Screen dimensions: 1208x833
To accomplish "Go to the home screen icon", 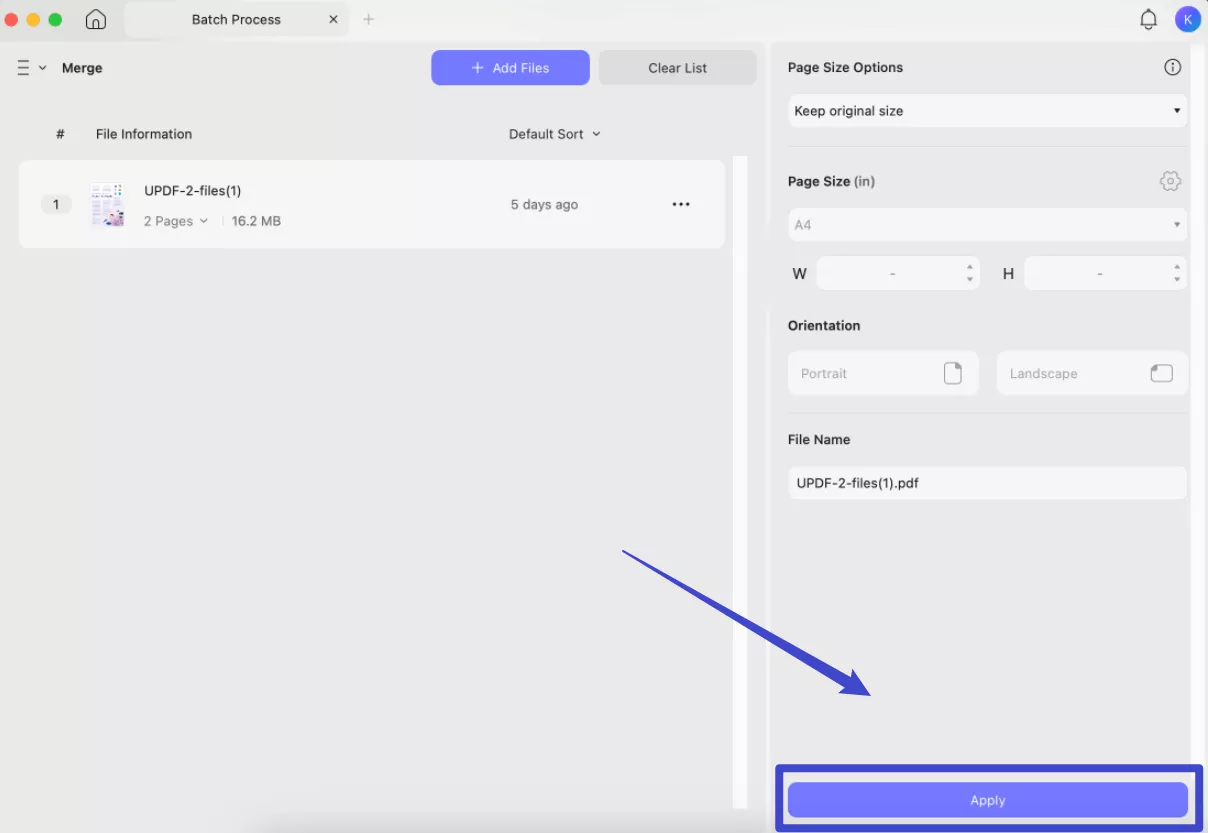I will pyautogui.click(x=96, y=19).
